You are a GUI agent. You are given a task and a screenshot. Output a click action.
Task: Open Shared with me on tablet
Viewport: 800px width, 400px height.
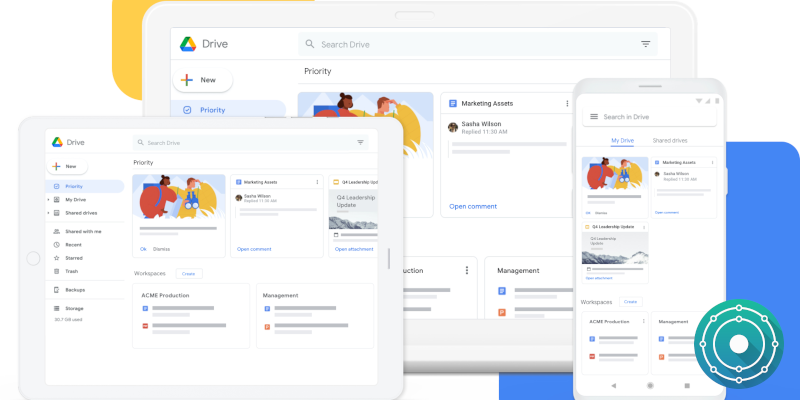coord(85,232)
